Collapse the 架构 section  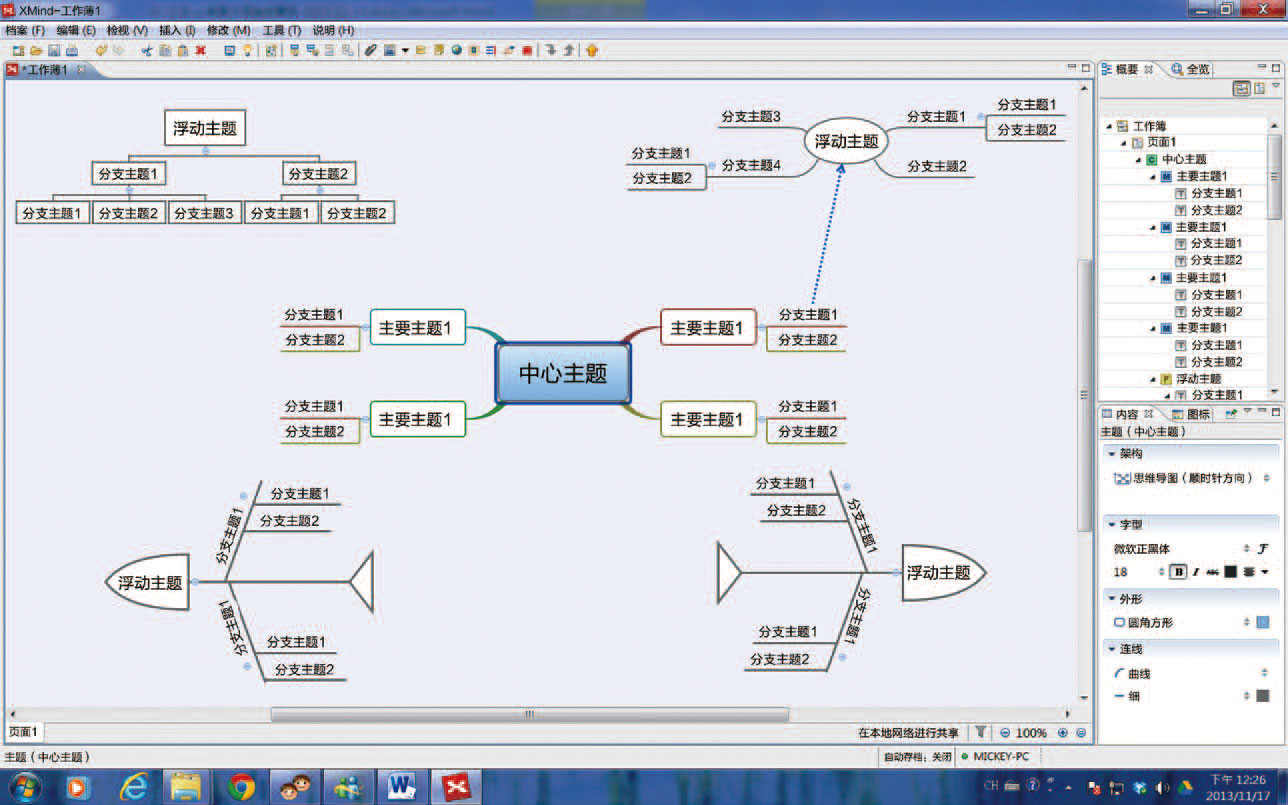tap(1111, 453)
